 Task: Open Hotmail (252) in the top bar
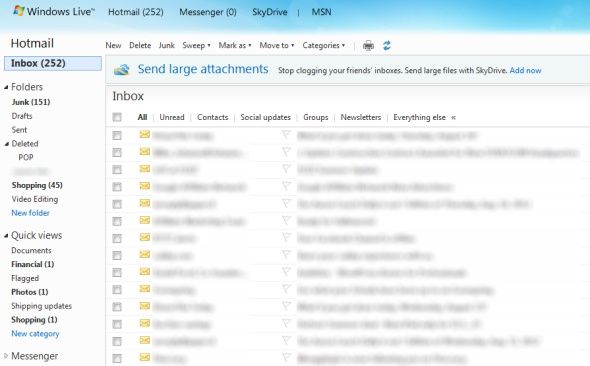[136, 12]
